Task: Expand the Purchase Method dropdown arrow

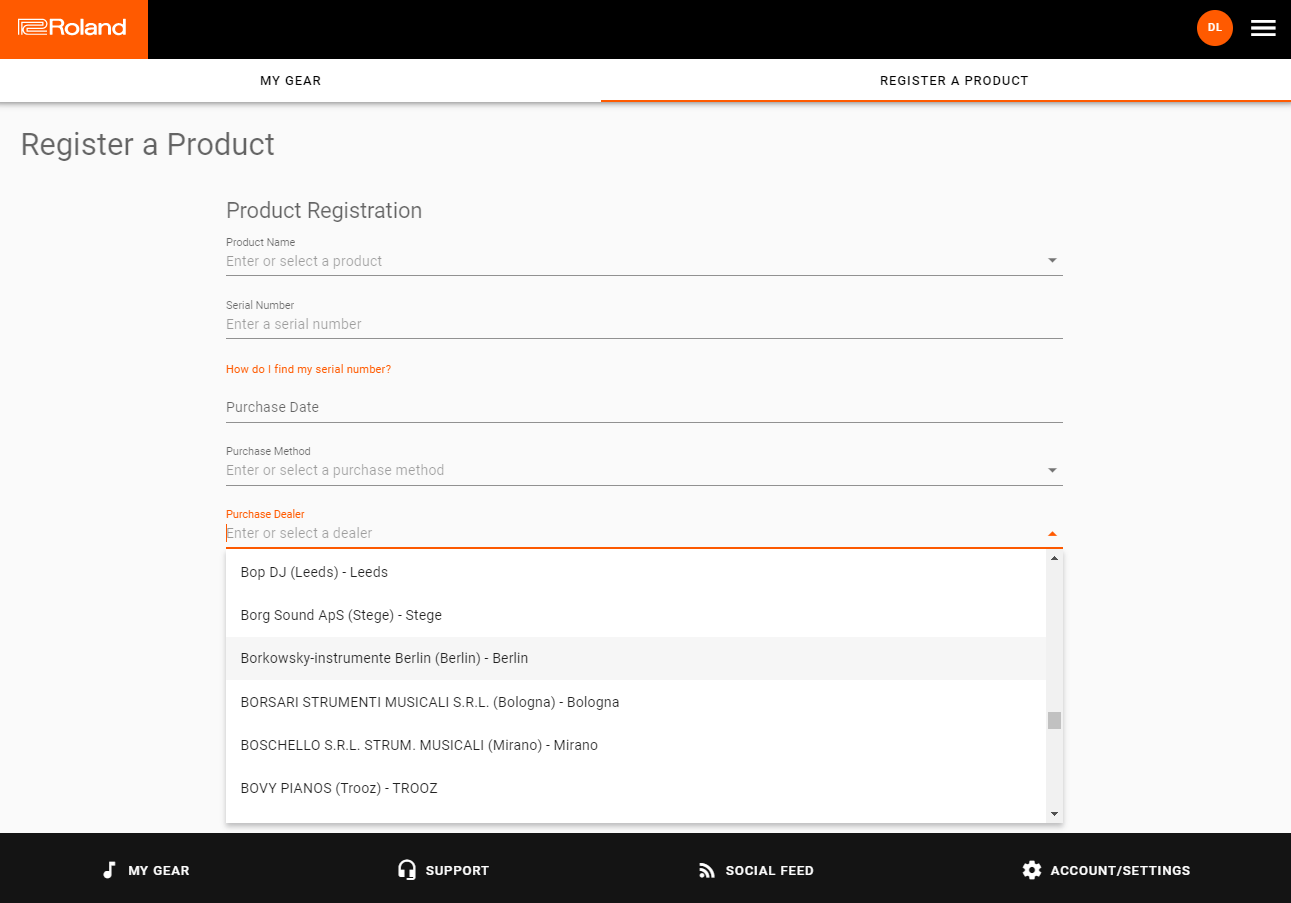Action: (1052, 470)
